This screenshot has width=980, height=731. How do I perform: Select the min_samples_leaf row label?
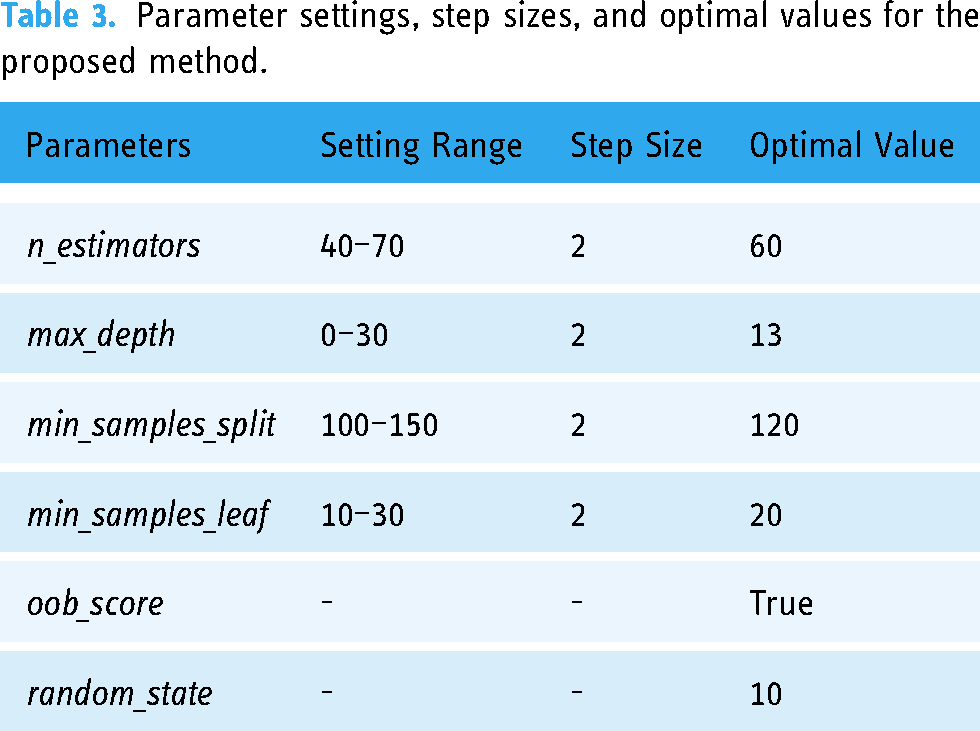click(148, 515)
